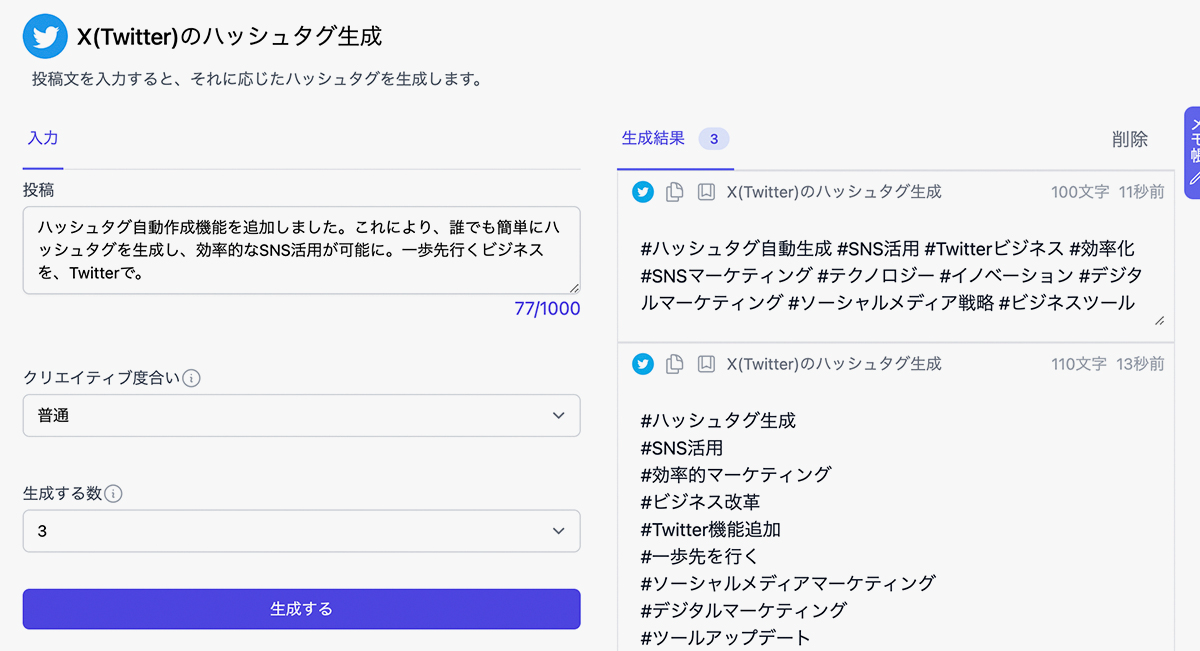
Task: Click inside the 投稿 text area
Action: coord(300,250)
